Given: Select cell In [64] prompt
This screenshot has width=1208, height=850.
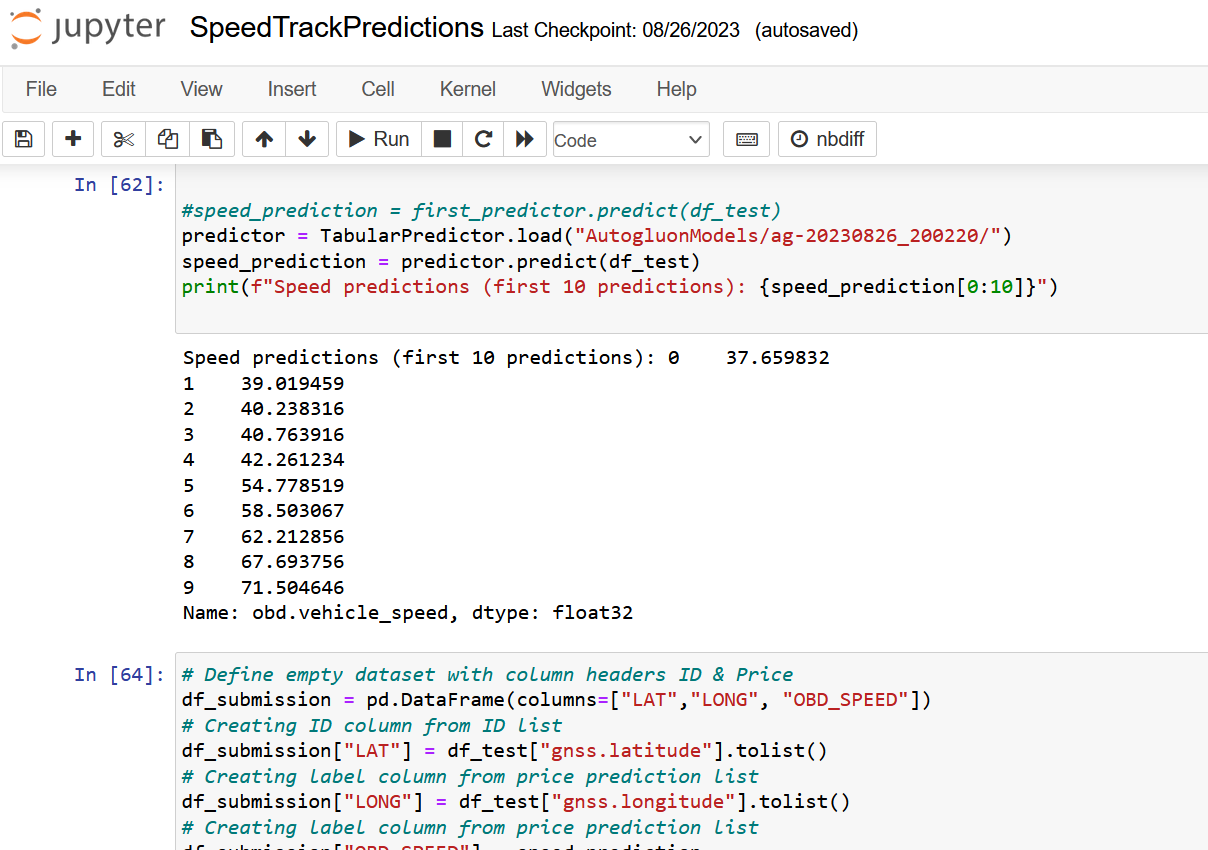Looking at the screenshot, I should 119,675.
